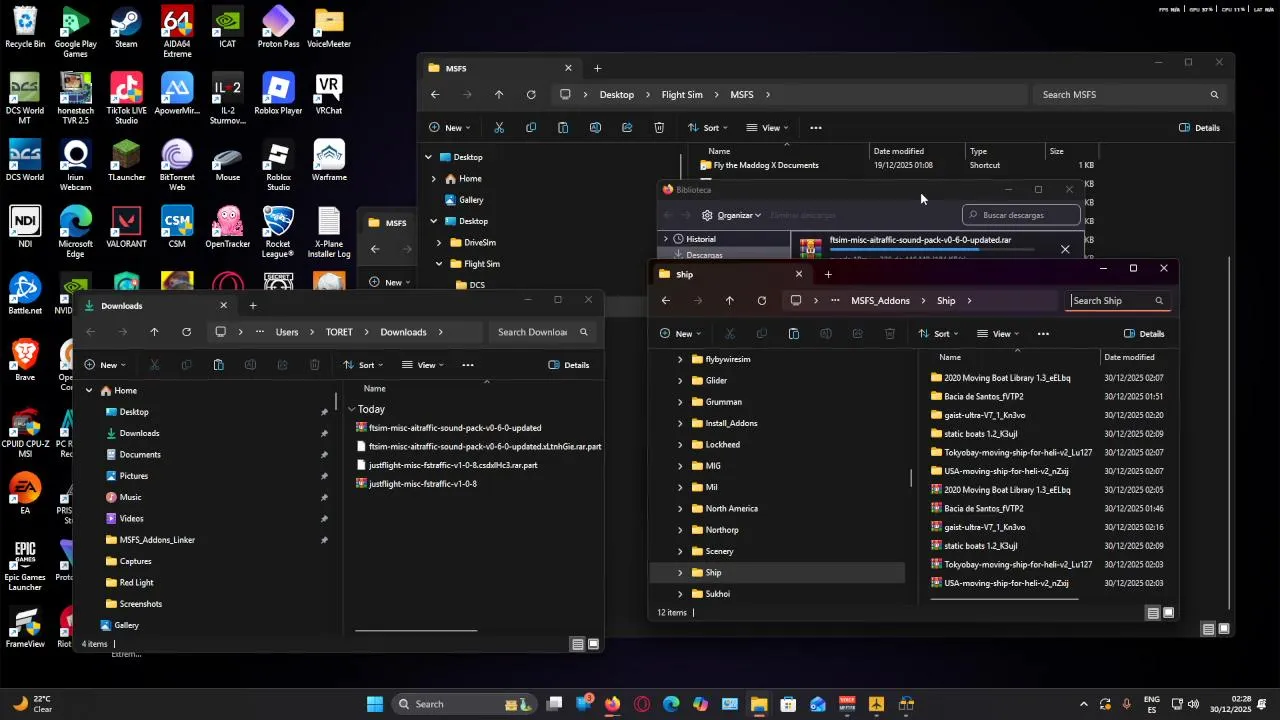The width and height of the screenshot is (1280, 720).
Task: Unpin Desktop from Downloads window Quick access
Action: coord(324,412)
